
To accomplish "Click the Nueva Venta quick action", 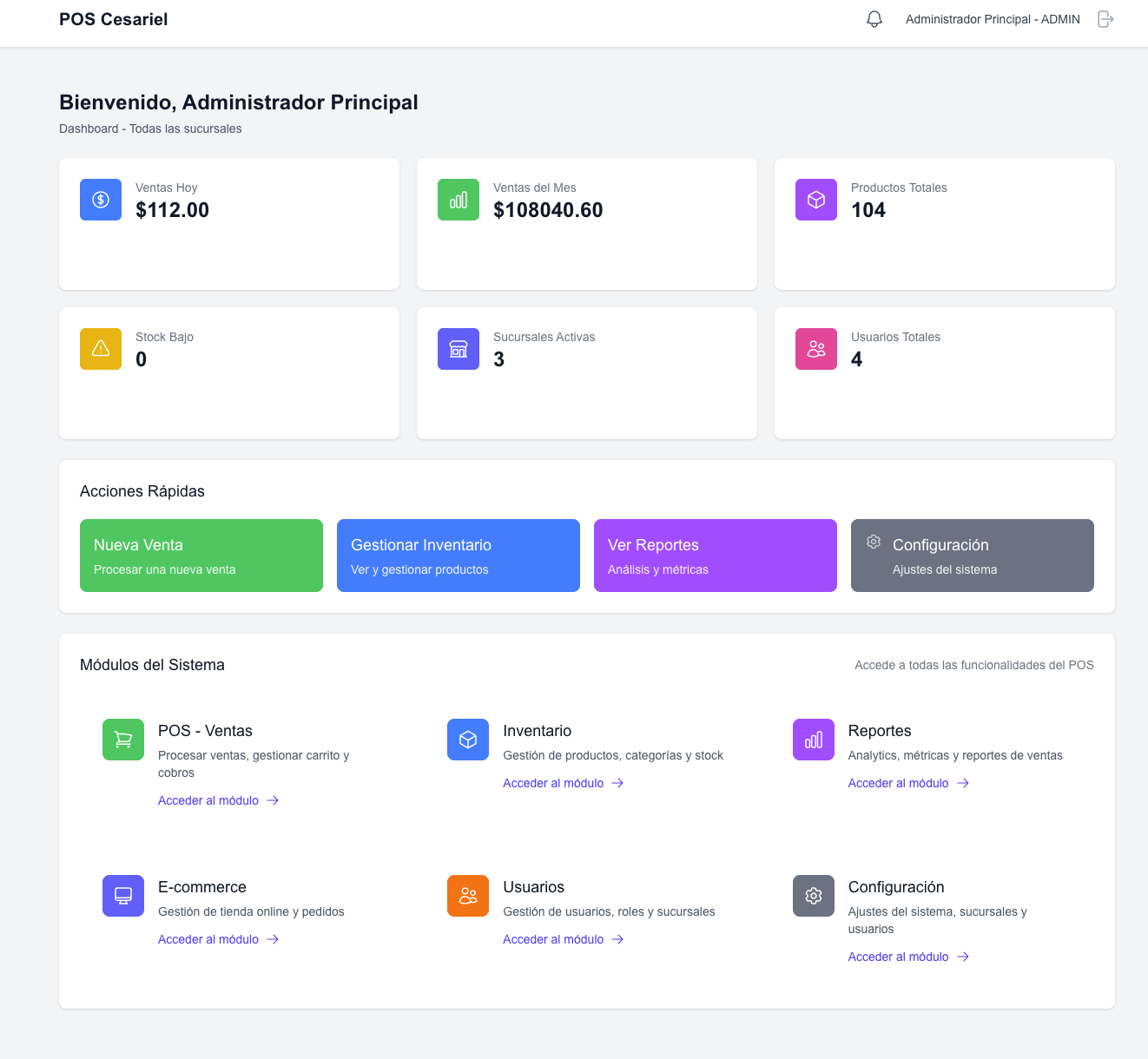I will click(201, 555).
